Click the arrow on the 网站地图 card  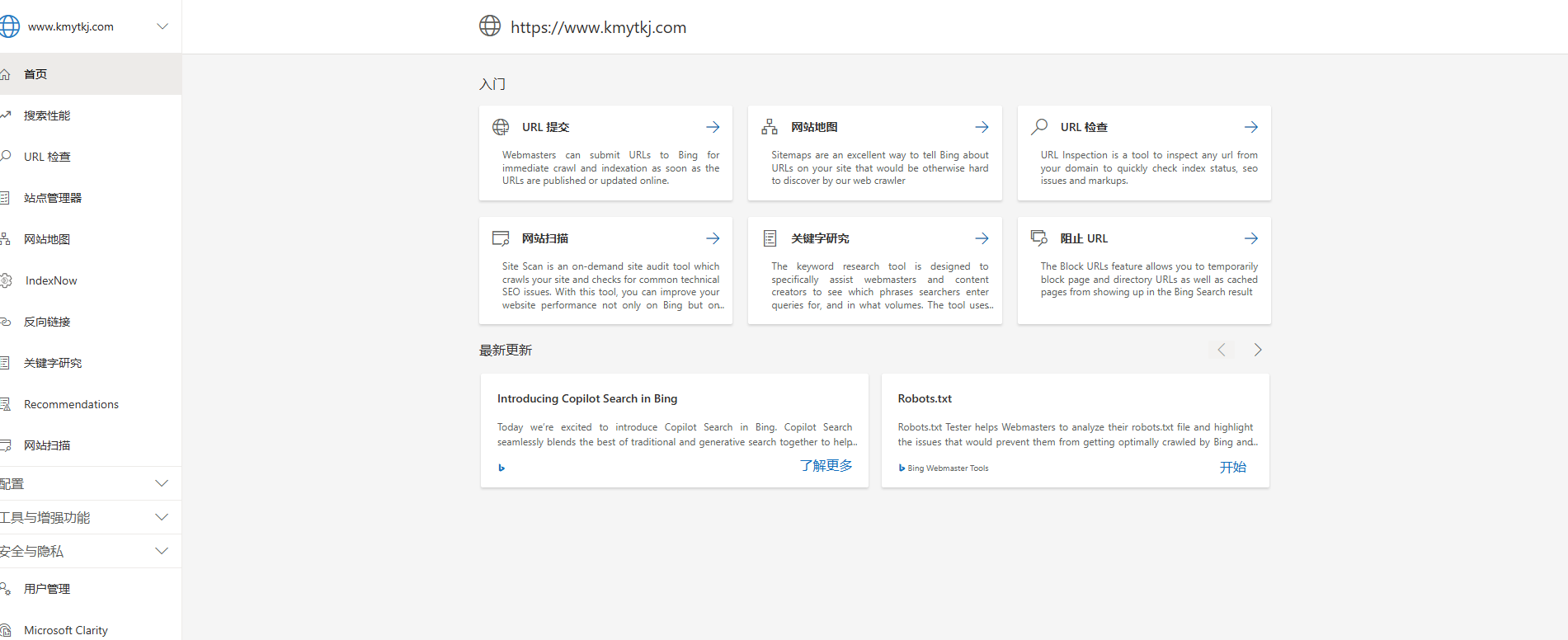coord(982,127)
